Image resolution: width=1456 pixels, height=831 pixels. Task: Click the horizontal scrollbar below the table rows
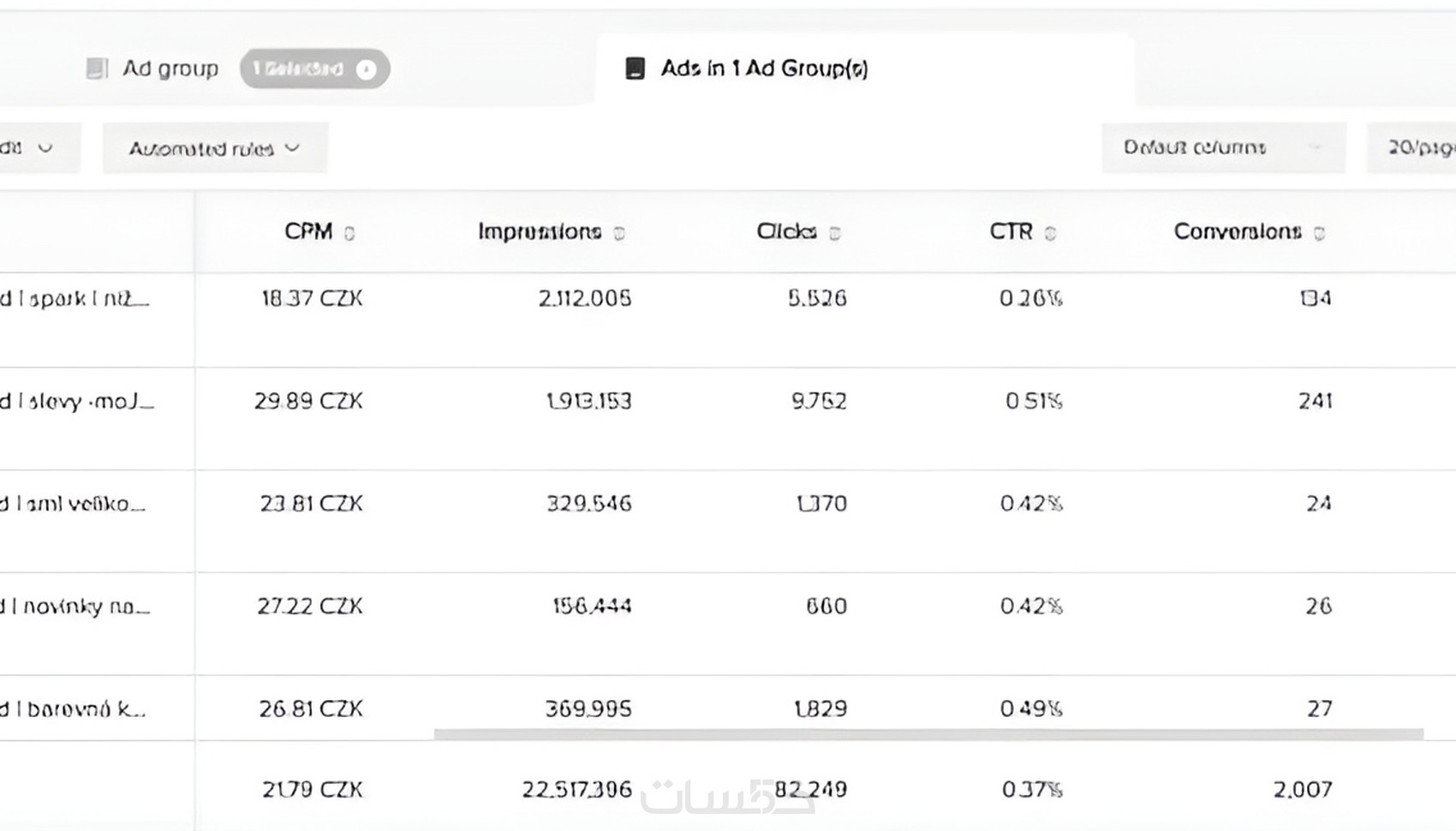928,734
